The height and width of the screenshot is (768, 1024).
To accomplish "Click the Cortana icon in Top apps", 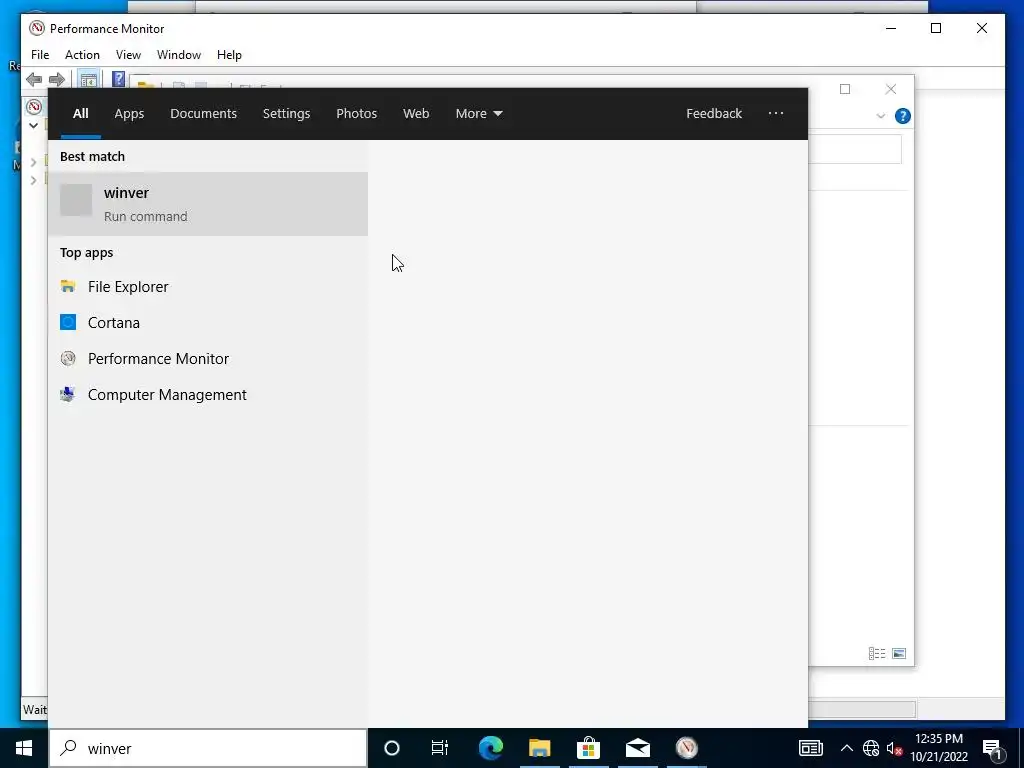I will click(x=68, y=322).
